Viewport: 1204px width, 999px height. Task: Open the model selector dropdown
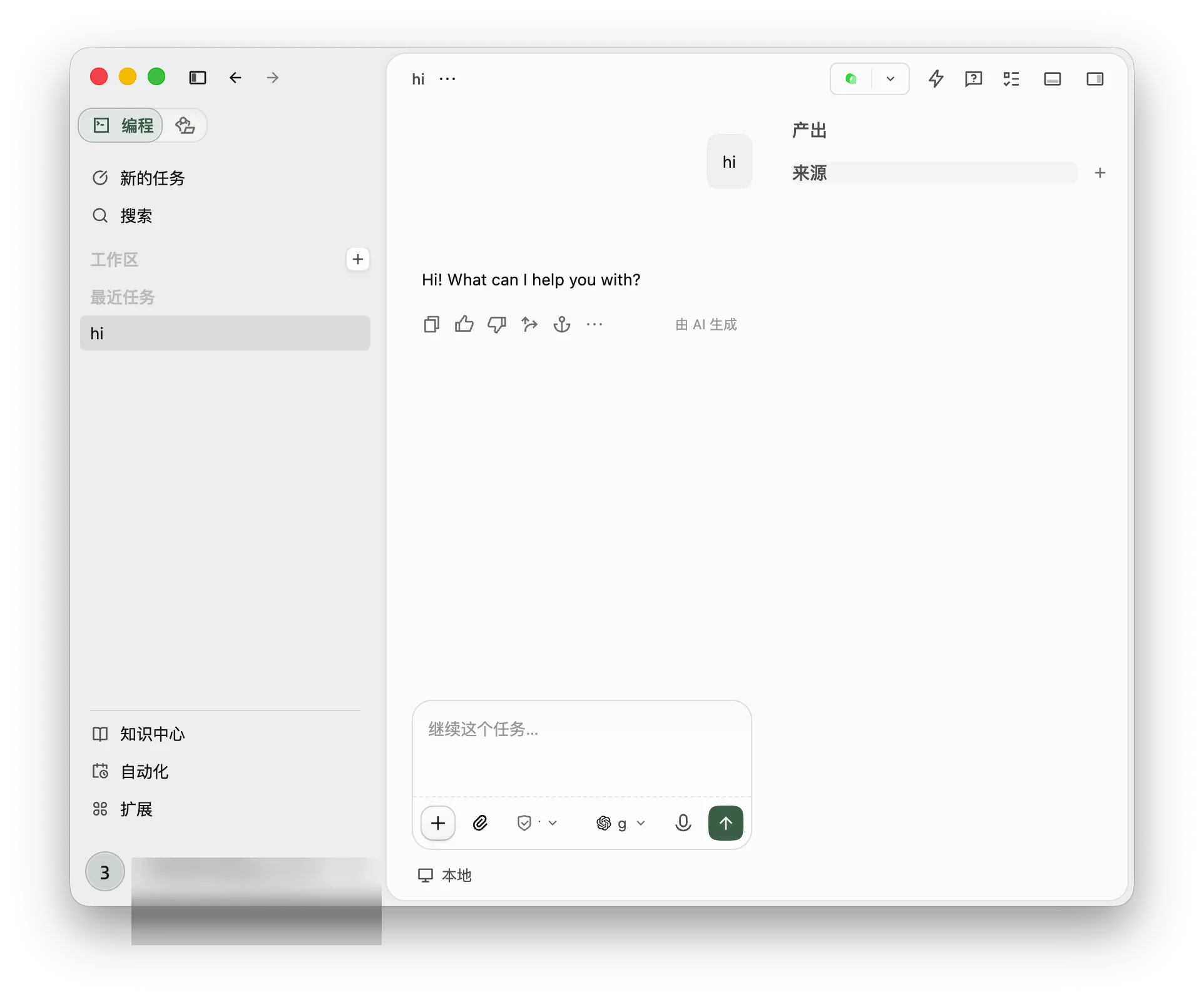click(x=621, y=823)
